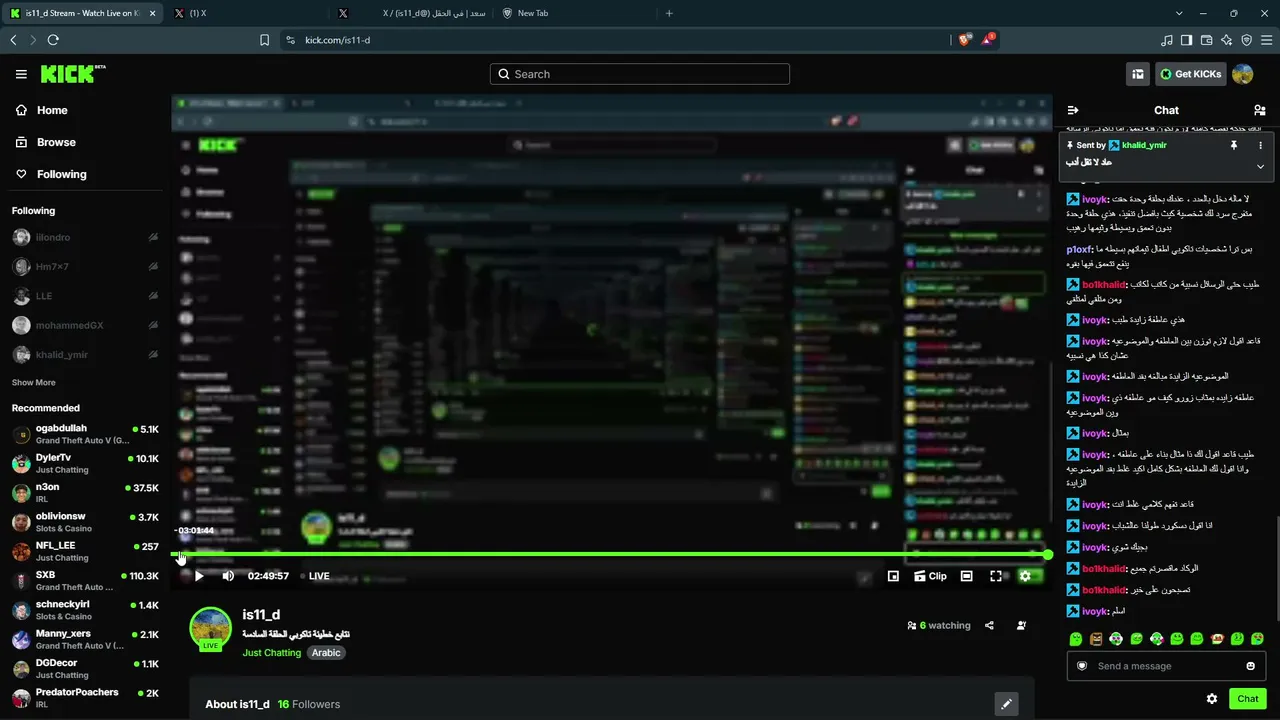Click the shield icon in the message box
The image size is (1280, 720).
[1081, 666]
